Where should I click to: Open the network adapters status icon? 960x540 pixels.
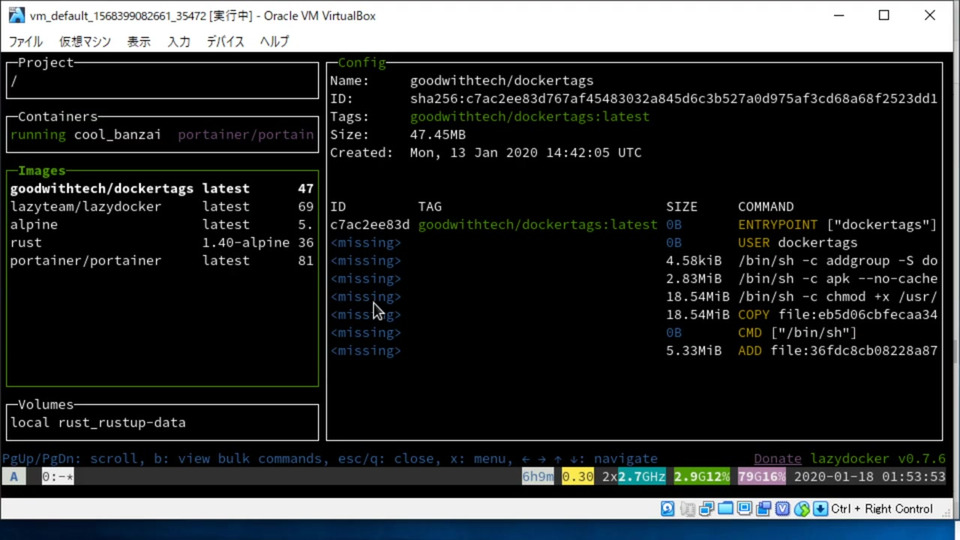(x=706, y=509)
